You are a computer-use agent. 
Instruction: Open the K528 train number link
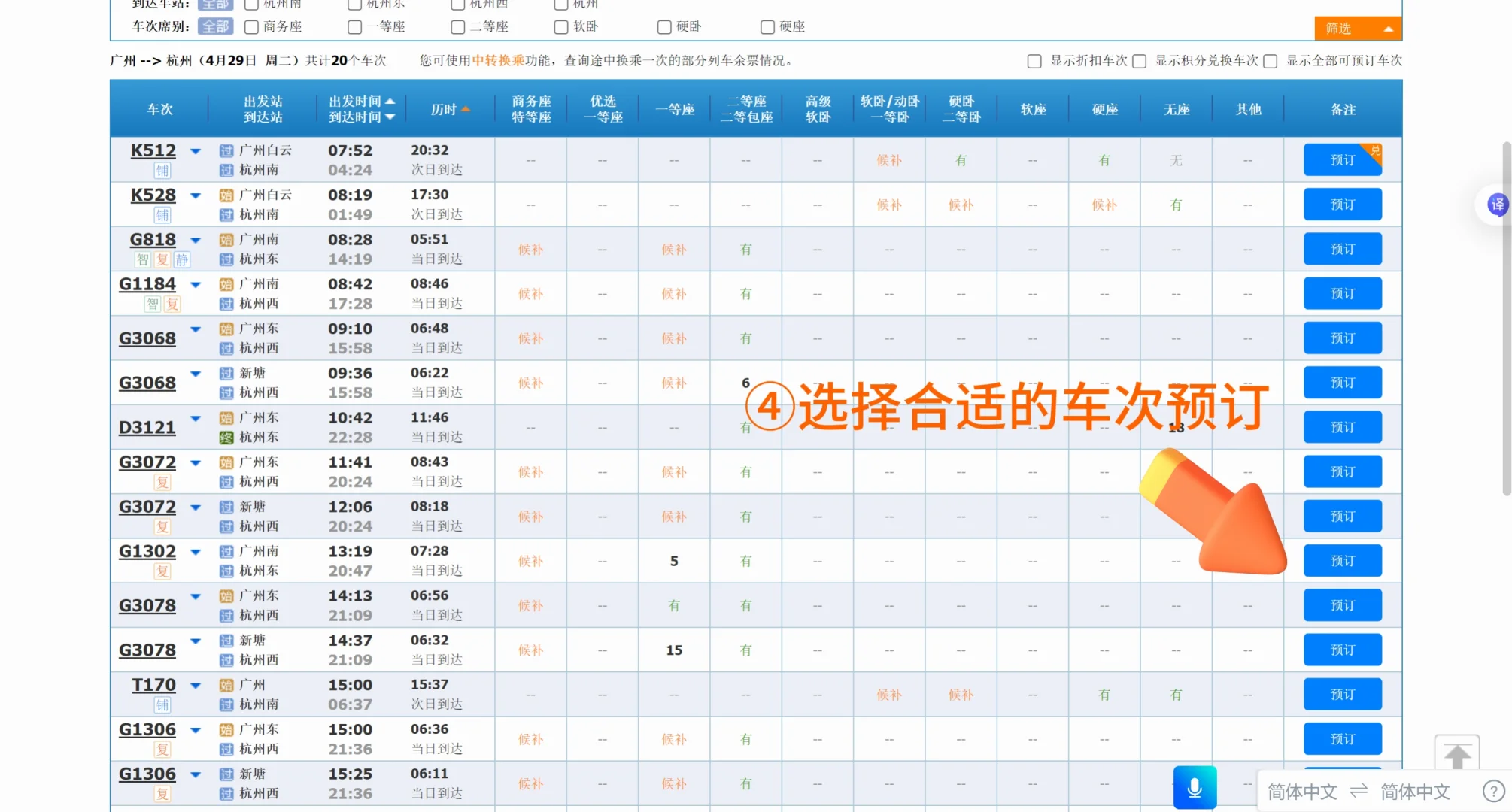(x=152, y=195)
